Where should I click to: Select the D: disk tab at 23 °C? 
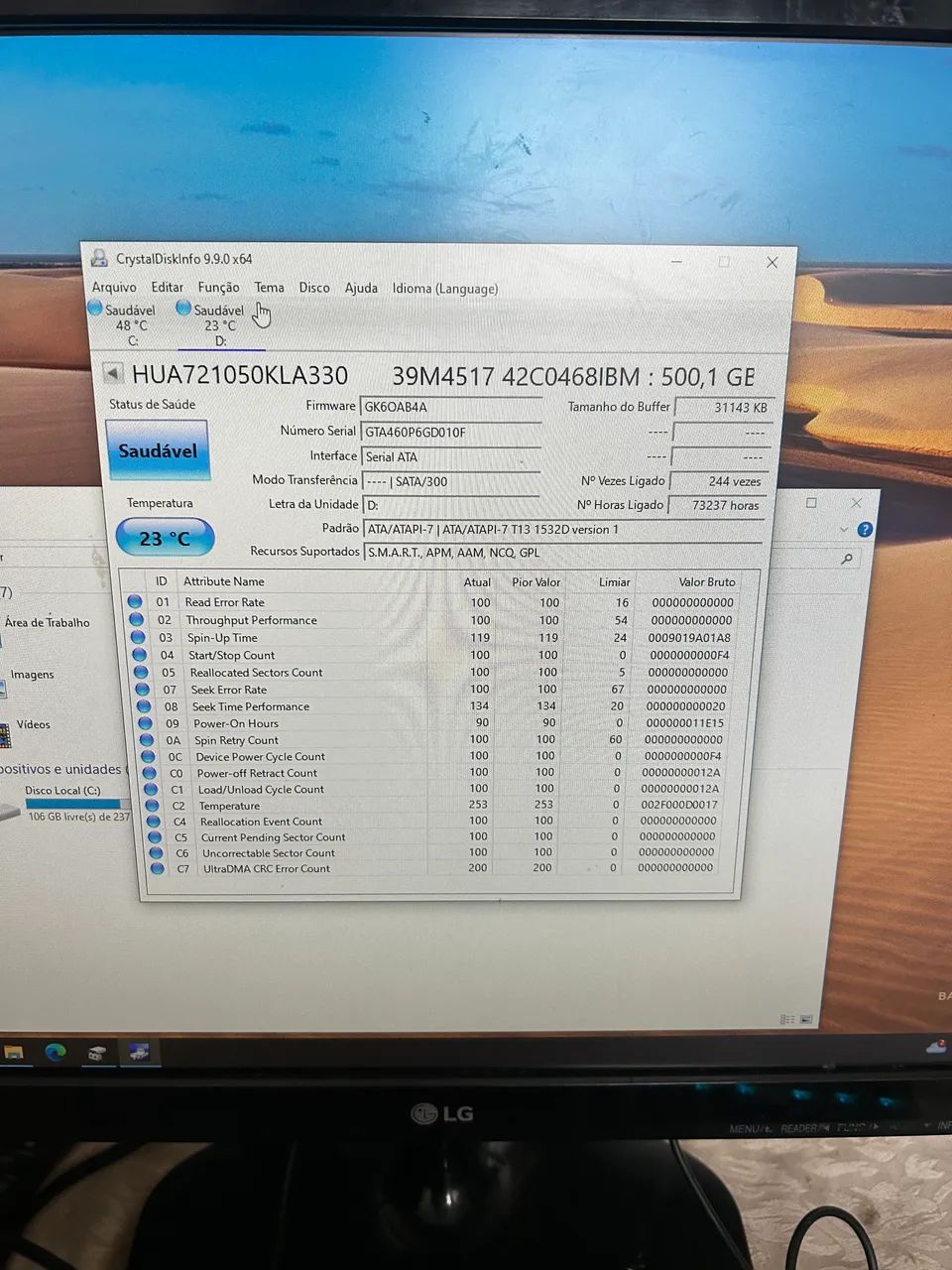(219, 324)
